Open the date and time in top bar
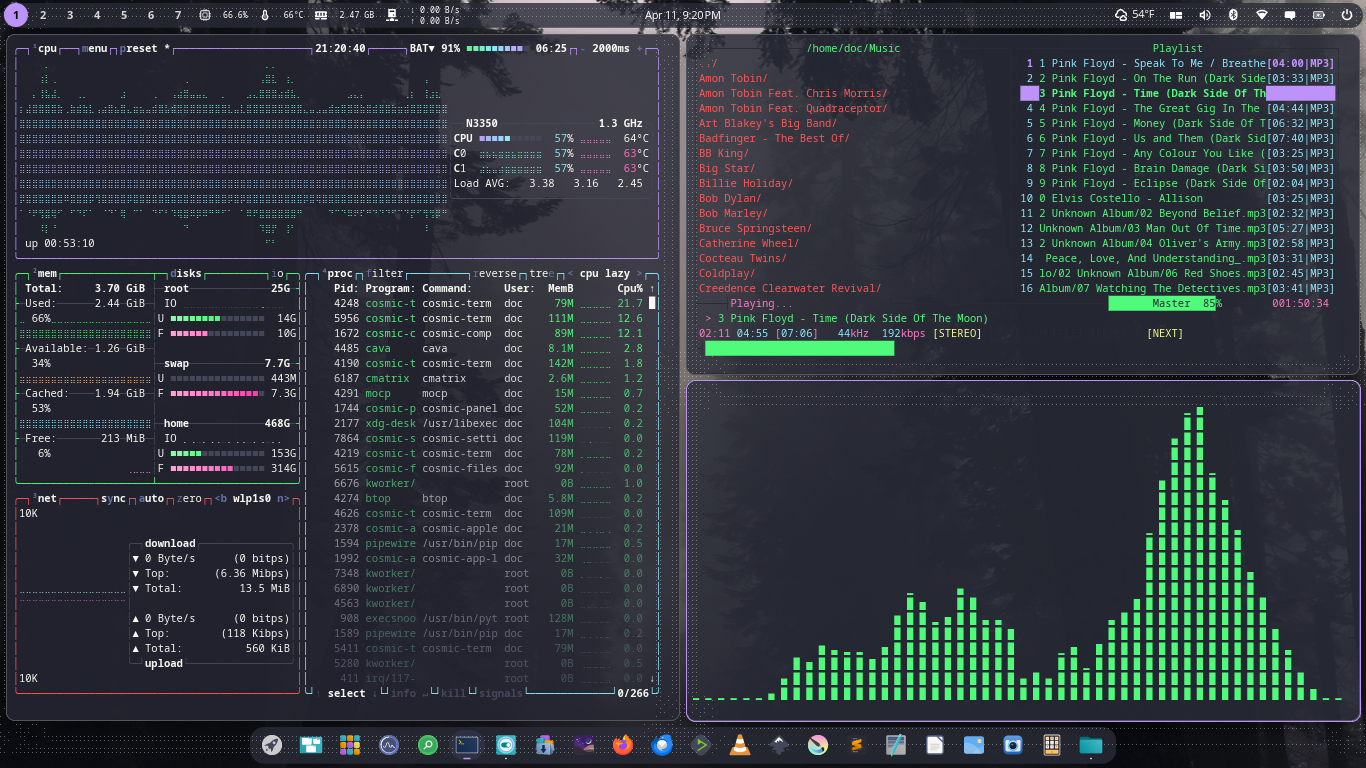This screenshot has height=768, width=1366. pyautogui.click(x=682, y=15)
